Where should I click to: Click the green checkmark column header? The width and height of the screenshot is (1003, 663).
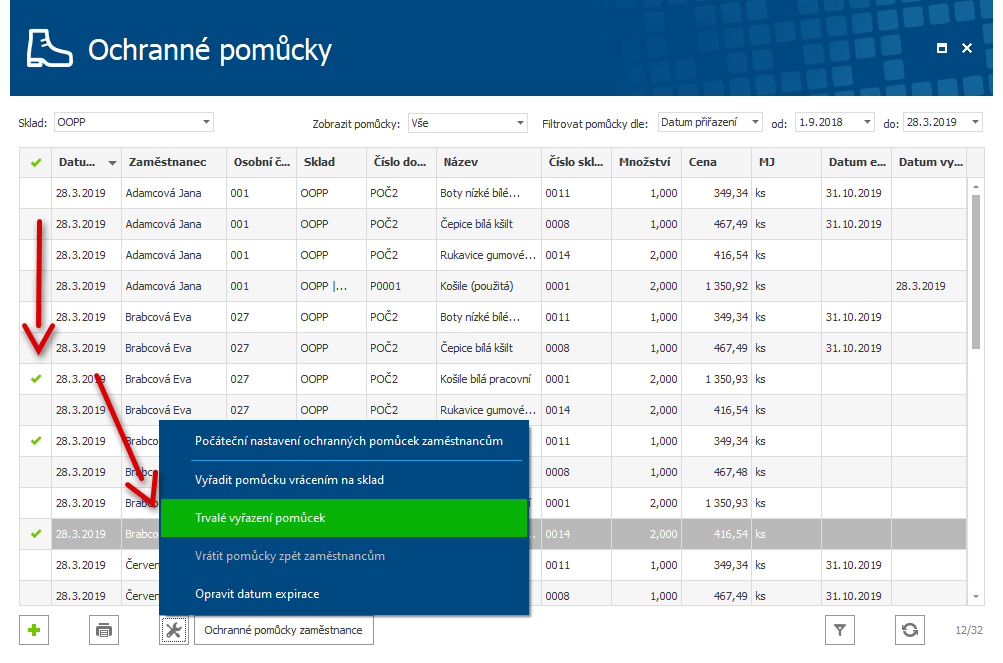coord(36,163)
